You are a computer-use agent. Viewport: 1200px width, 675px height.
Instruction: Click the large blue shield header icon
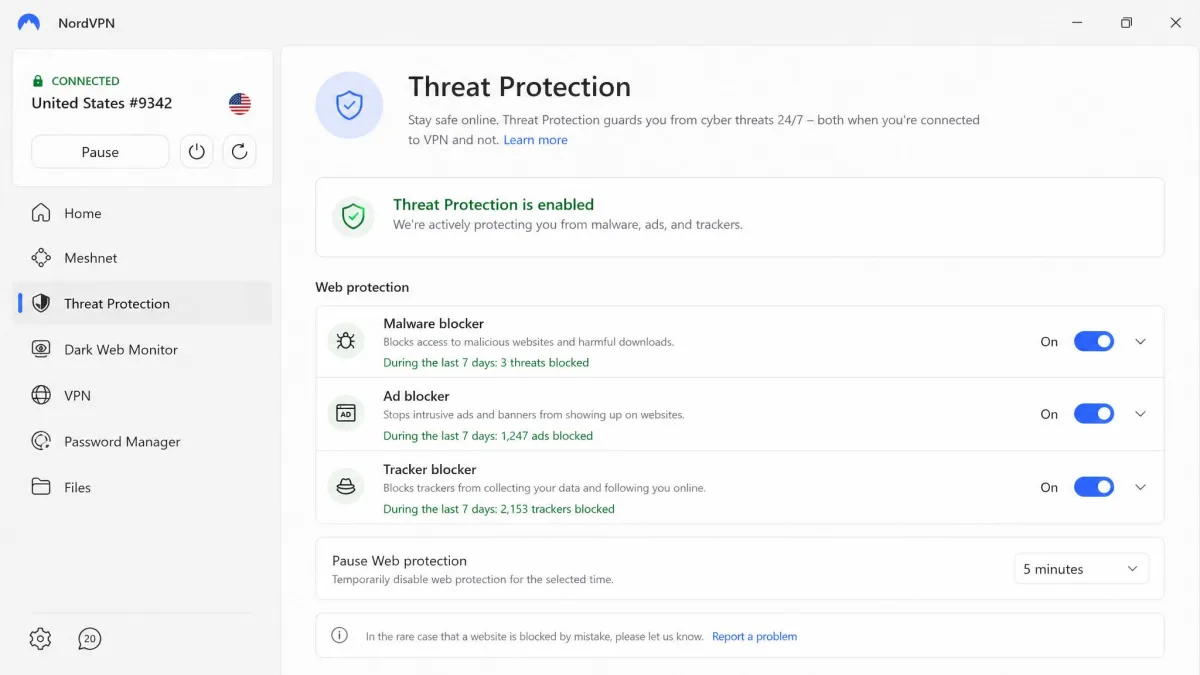click(349, 104)
